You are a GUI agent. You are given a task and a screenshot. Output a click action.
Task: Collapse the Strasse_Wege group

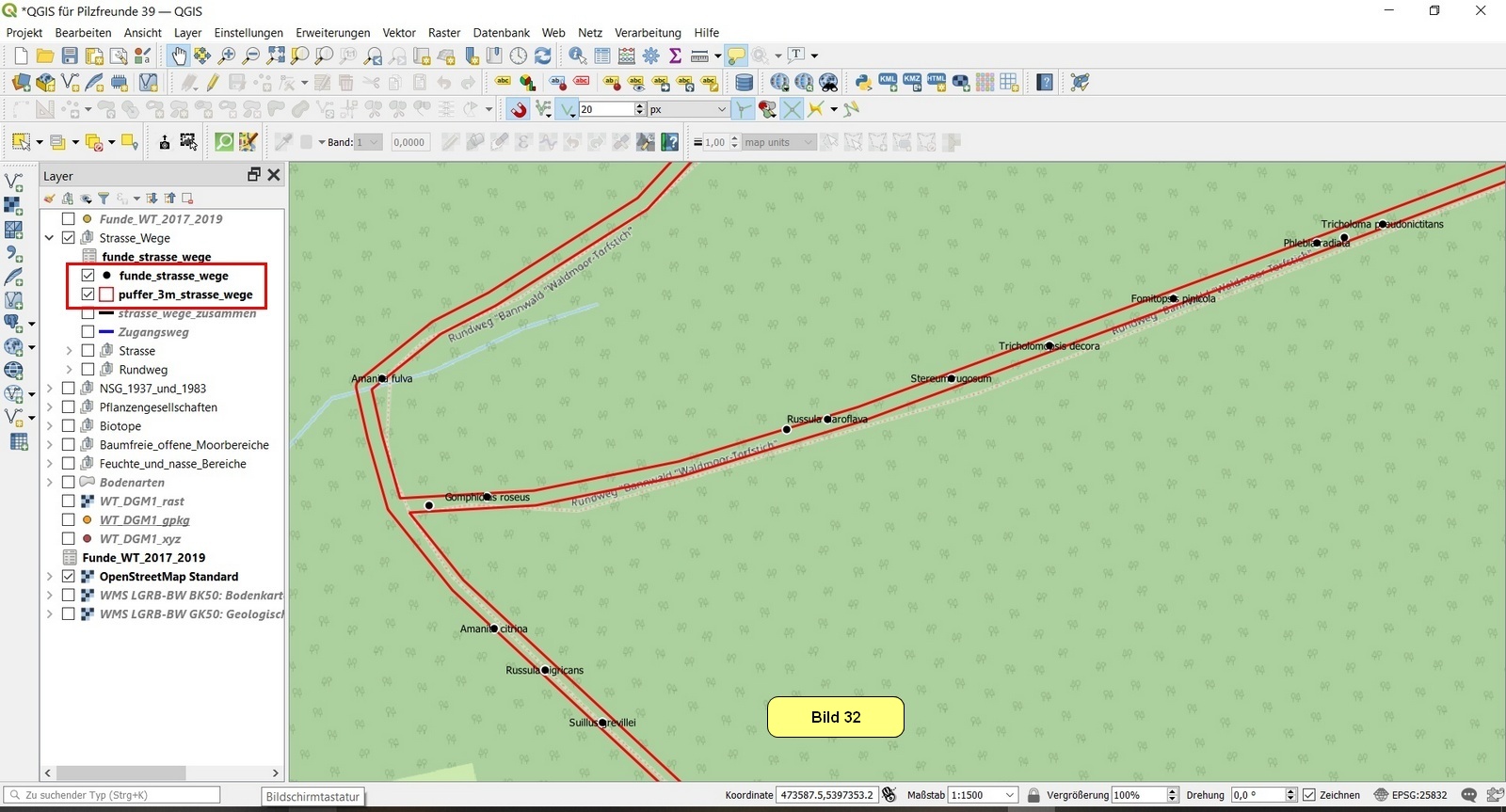(50, 238)
